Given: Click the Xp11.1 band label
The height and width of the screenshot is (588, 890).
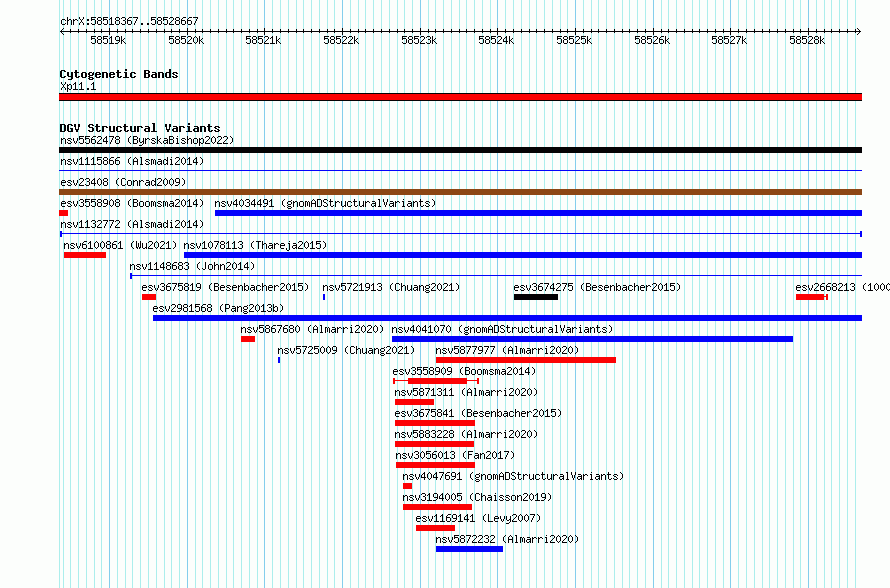Looking at the screenshot, I should click(78, 86).
